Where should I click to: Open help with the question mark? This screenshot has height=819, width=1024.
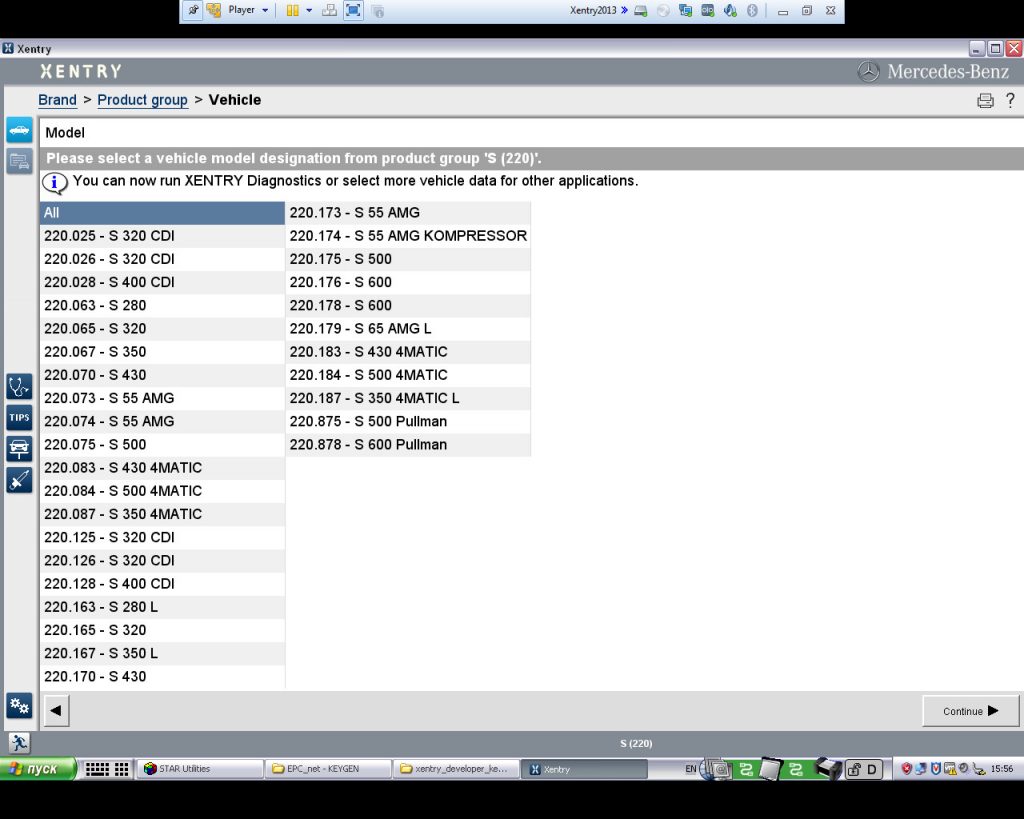[1010, 100]
